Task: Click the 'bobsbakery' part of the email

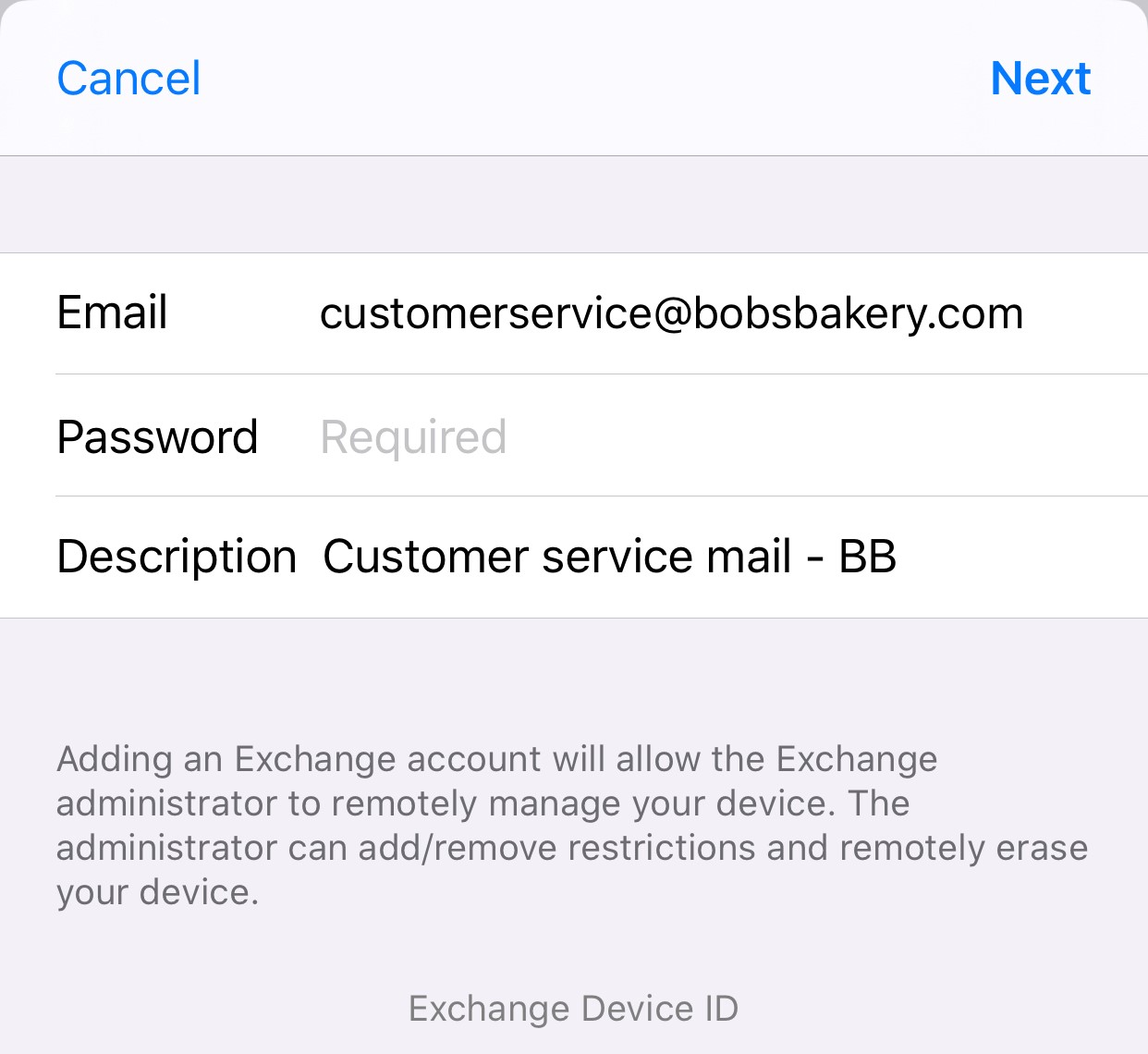Action: 804,313
